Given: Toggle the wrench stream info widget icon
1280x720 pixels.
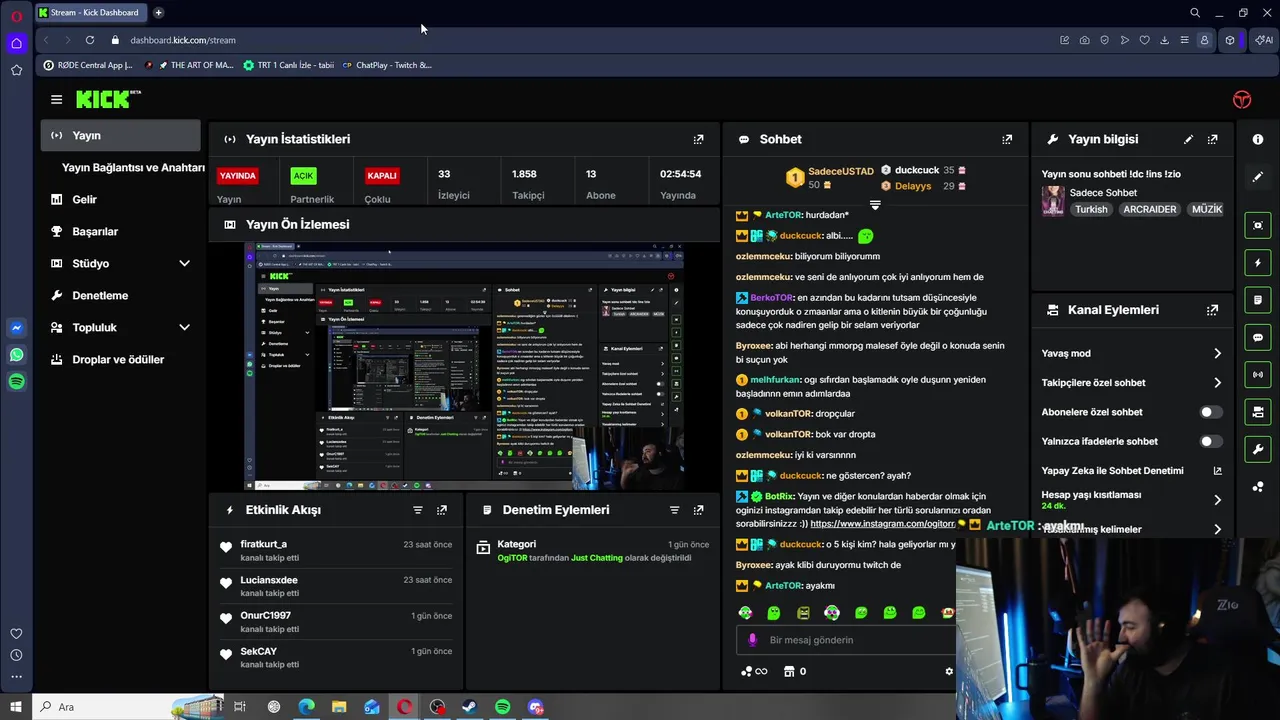Looking at the screenshot, I should point(1258,449).
